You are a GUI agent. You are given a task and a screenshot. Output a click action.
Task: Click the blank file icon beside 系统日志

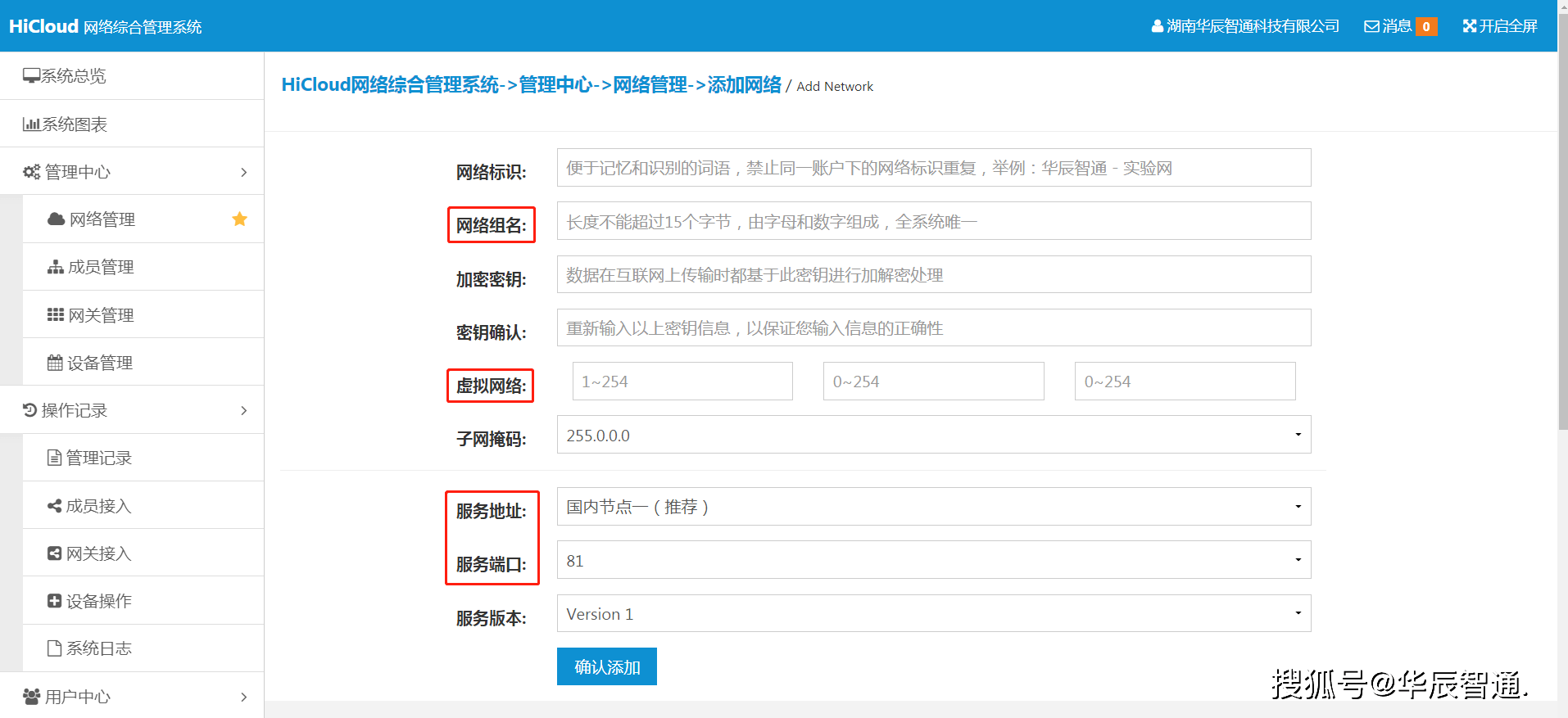coord(55,648)
